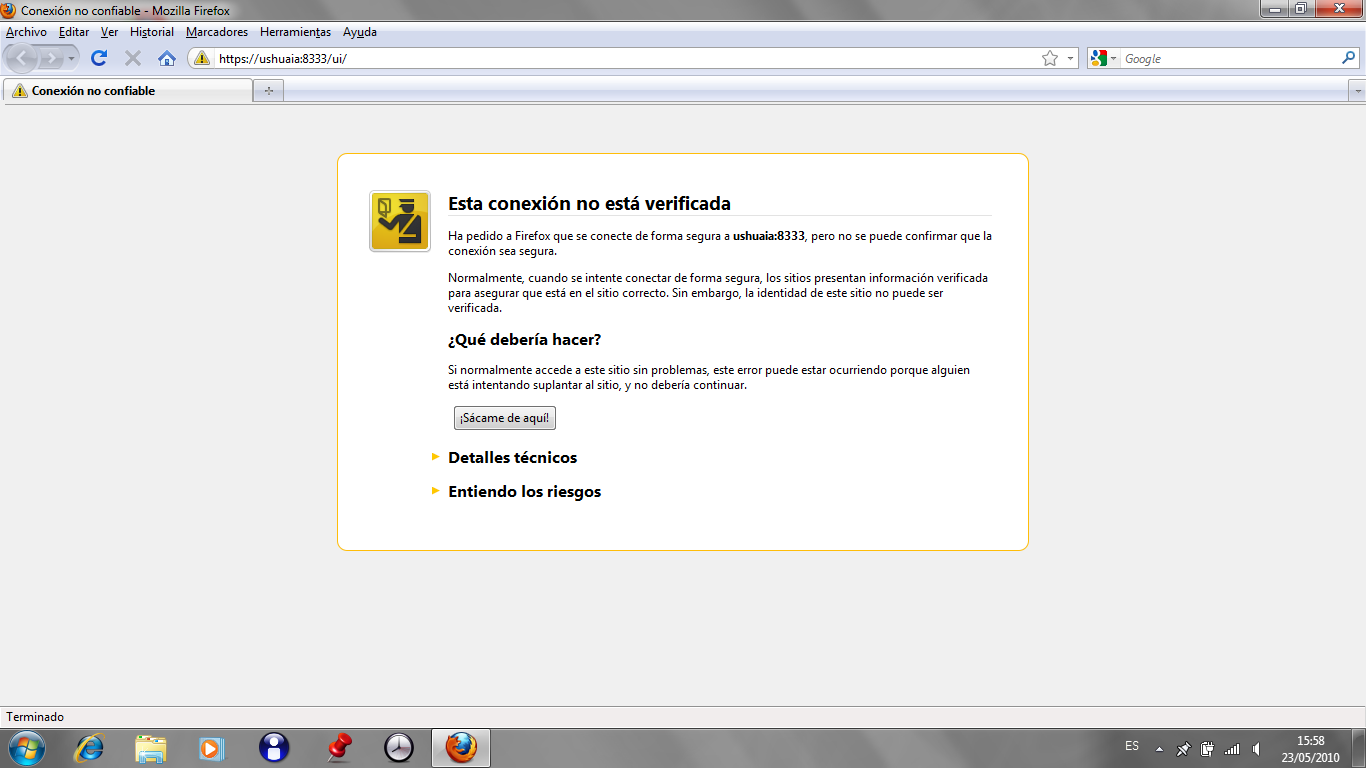This screenshot has width=1366, height=768.
Task: Open the Google search engine dropdown
Action: pyautogui.click(x=1104, y=58)
